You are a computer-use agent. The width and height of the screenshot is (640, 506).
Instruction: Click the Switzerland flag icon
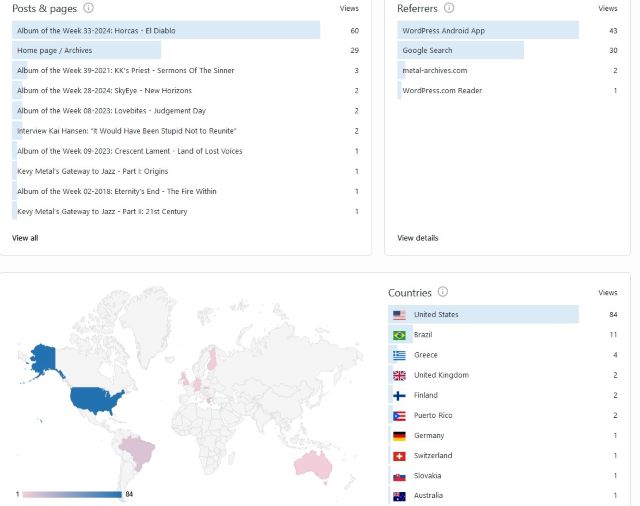[399, 455]
